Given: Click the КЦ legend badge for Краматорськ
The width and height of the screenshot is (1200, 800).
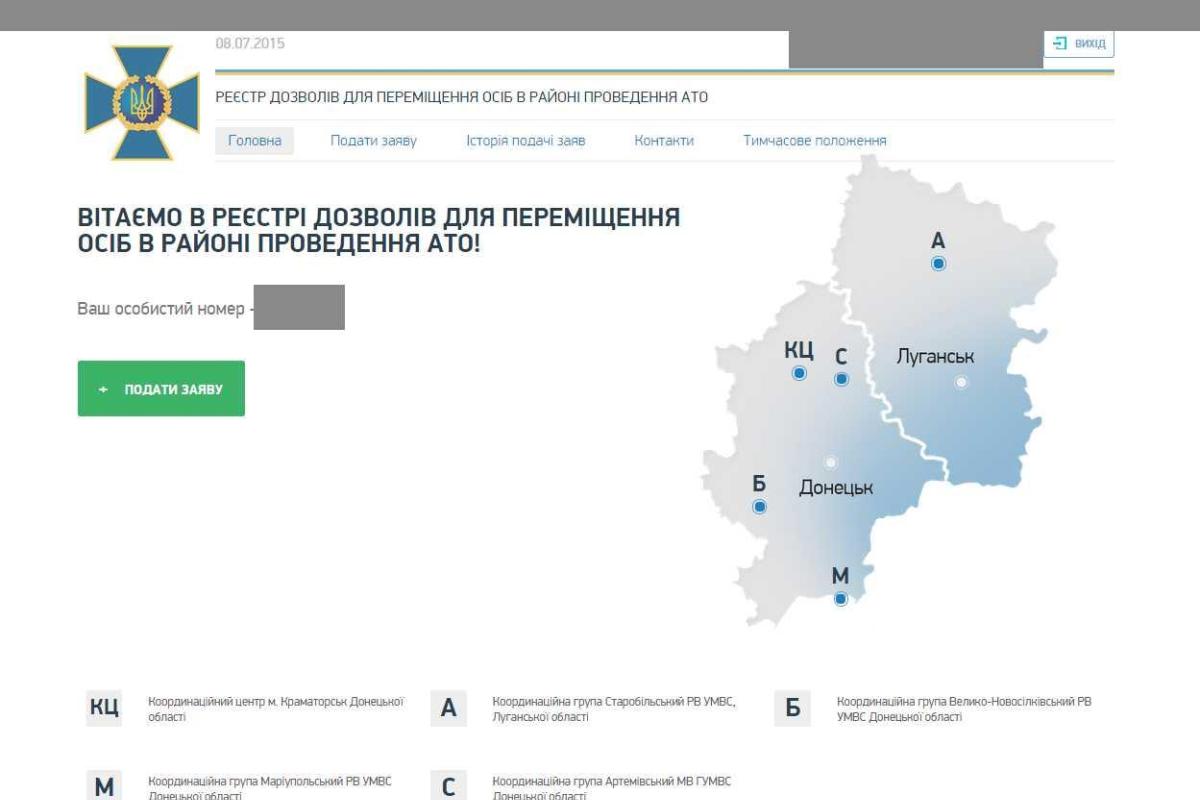Looking at the screenshot, I should point(104,708).
